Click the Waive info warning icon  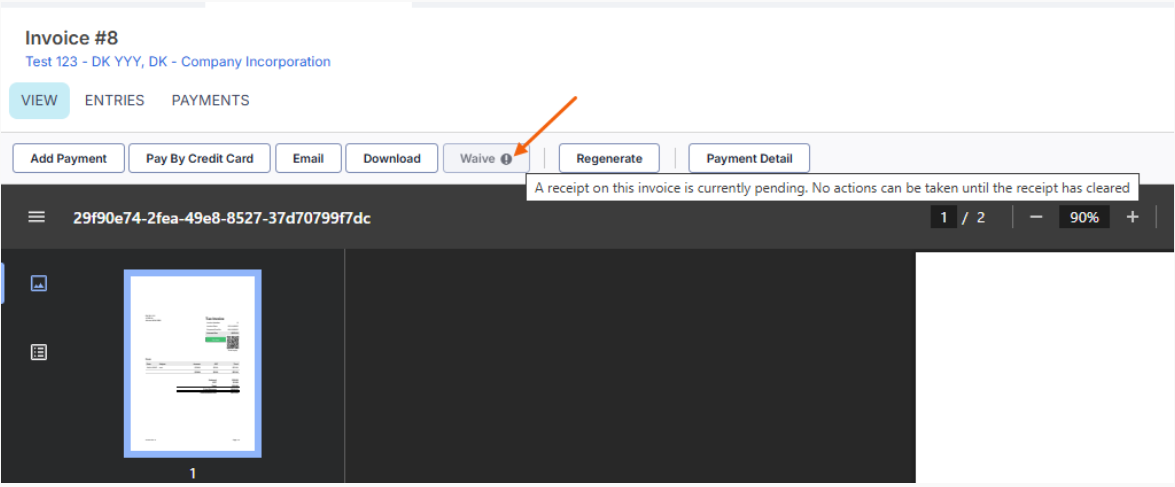[507, 159]
